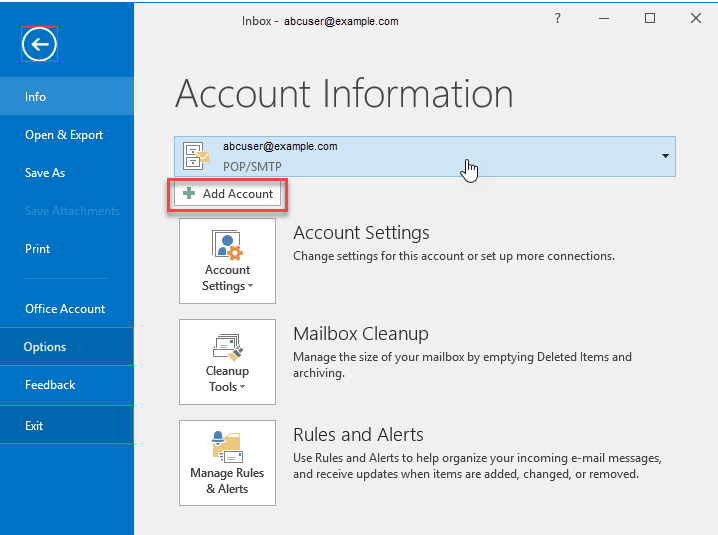The width and height of the screenshot is (718, 535).
Task: Click the back arrow to leave Backstage
Action: tap(40, 43)
